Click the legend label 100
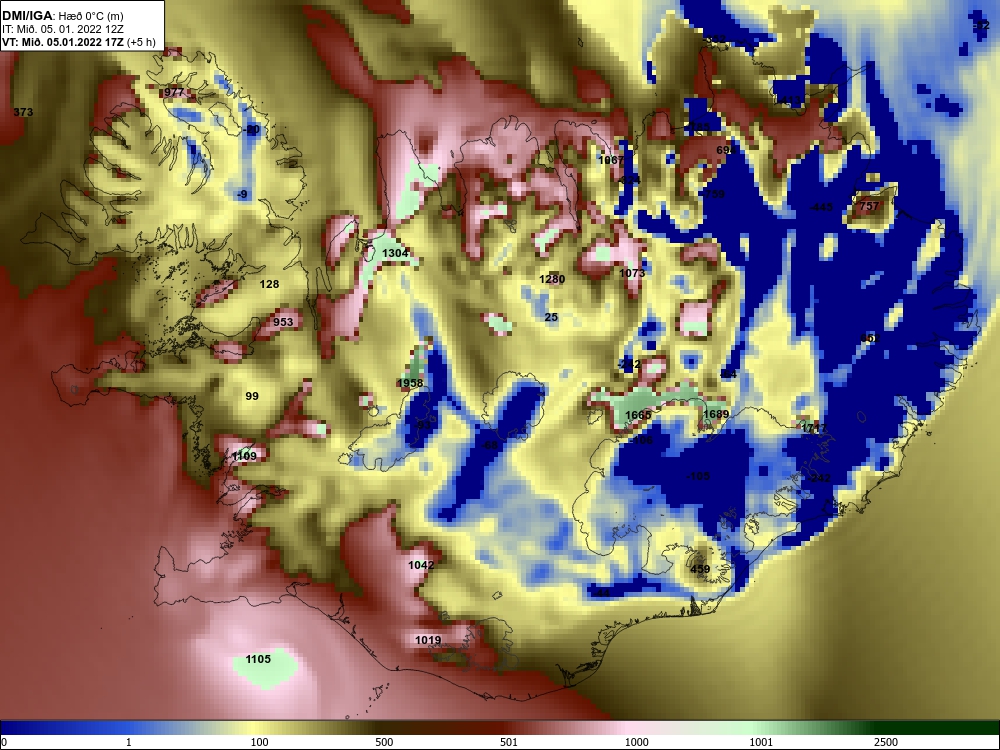Viewport: 1000px width, 750px height. (x=259, y=742)
